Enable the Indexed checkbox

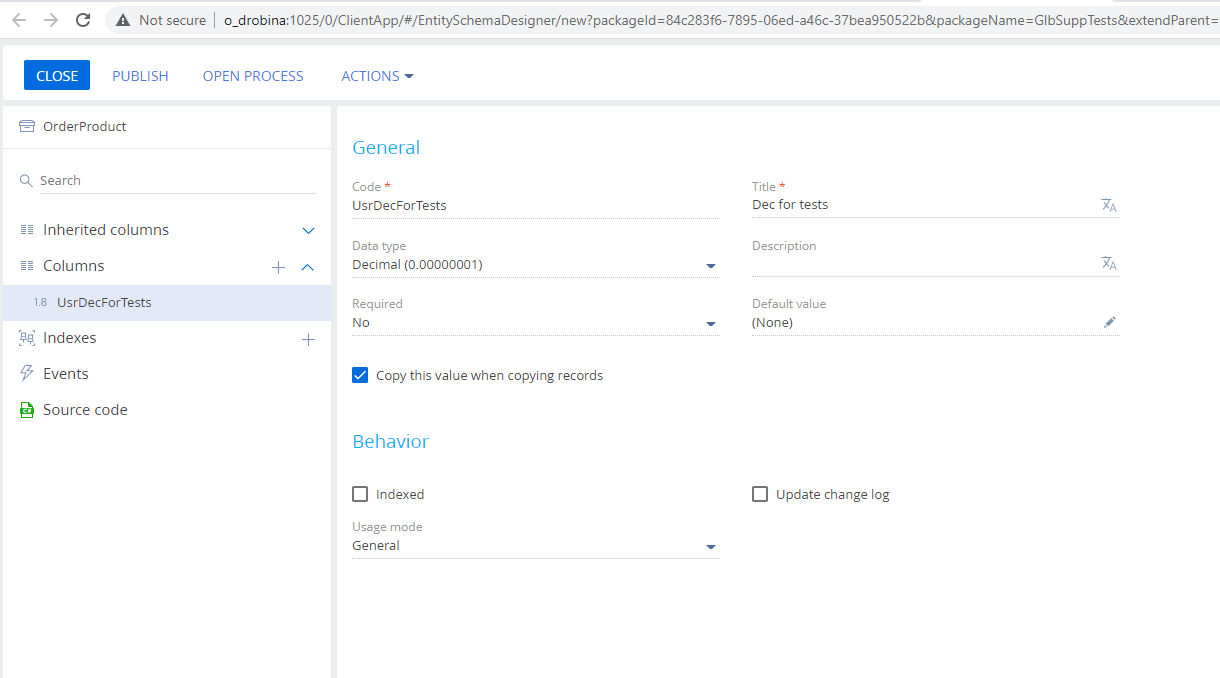coord(360,494)
